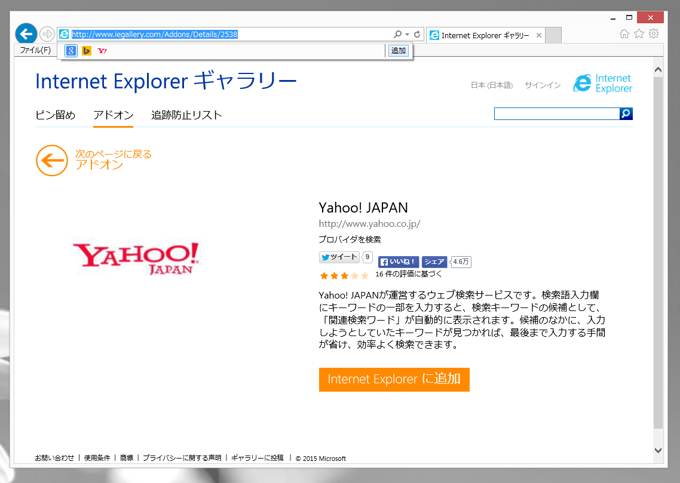
Task: Click the Yahoo! JAPAN title text
Action: [x=363, y=208]
